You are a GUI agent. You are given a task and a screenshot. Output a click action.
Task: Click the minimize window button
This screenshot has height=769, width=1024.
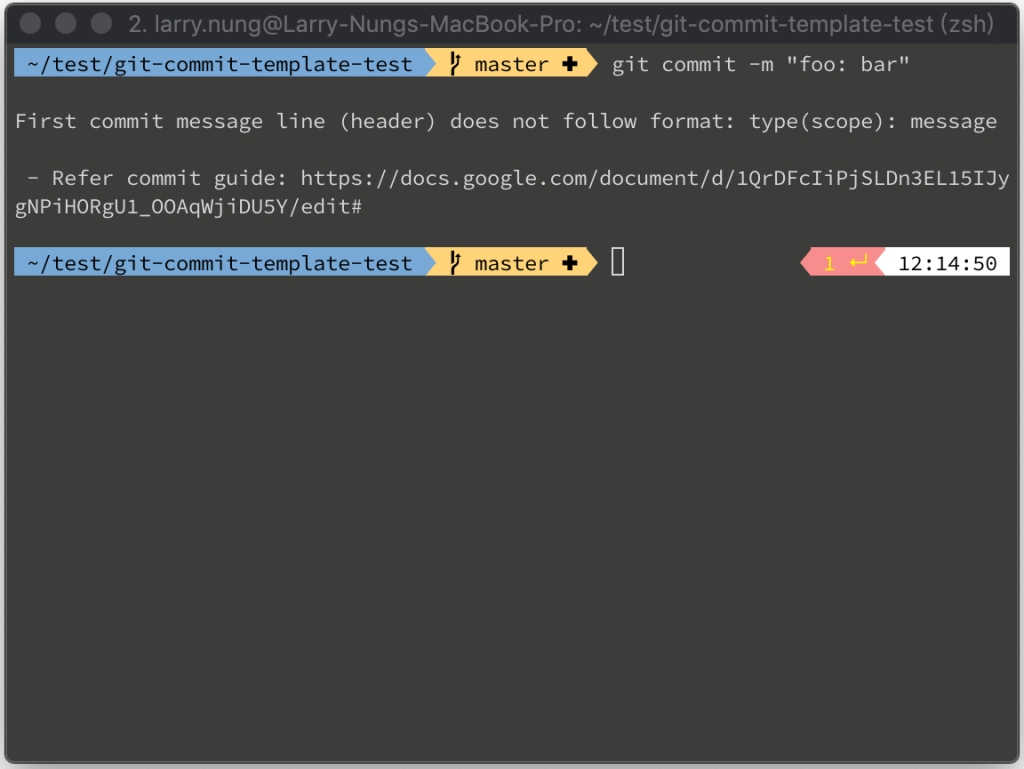pyautogui.click(x=65, y=23)
